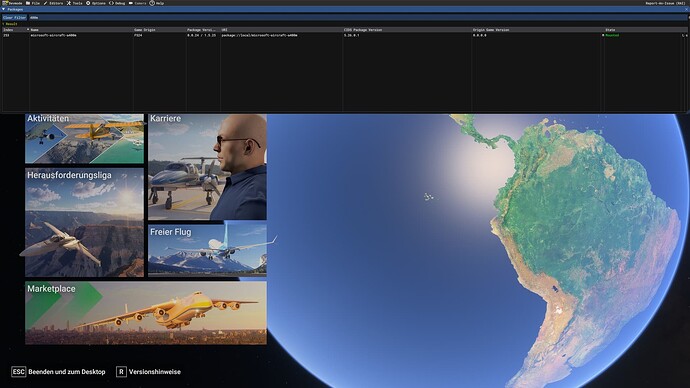Viewport: 690px width, 388px height.
Task: Open the Editors menu
Action: 53,3
